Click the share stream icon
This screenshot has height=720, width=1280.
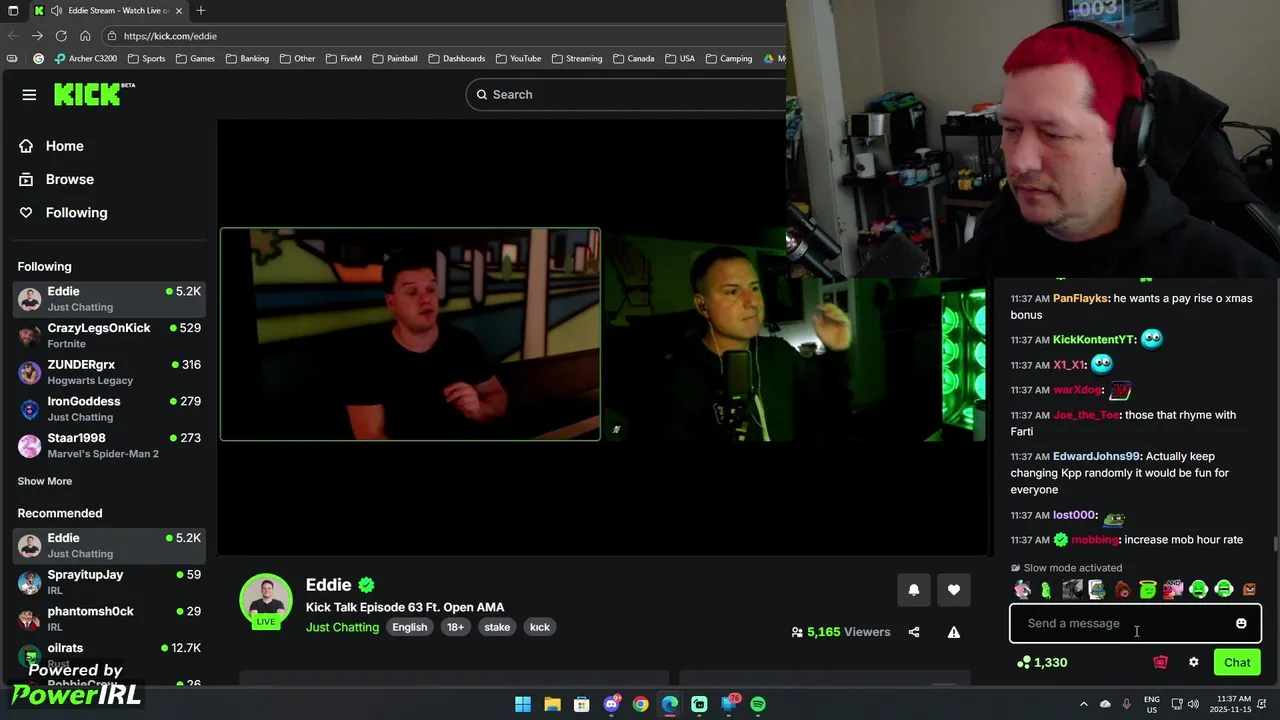[x=914, y=632]
